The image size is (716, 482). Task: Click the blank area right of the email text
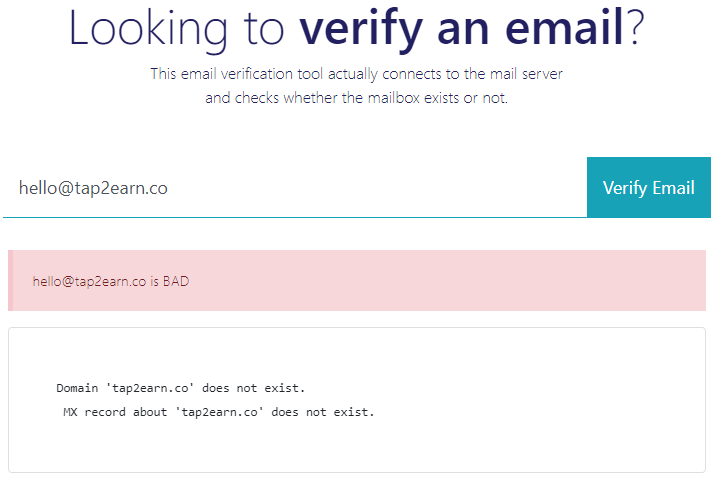374,188
